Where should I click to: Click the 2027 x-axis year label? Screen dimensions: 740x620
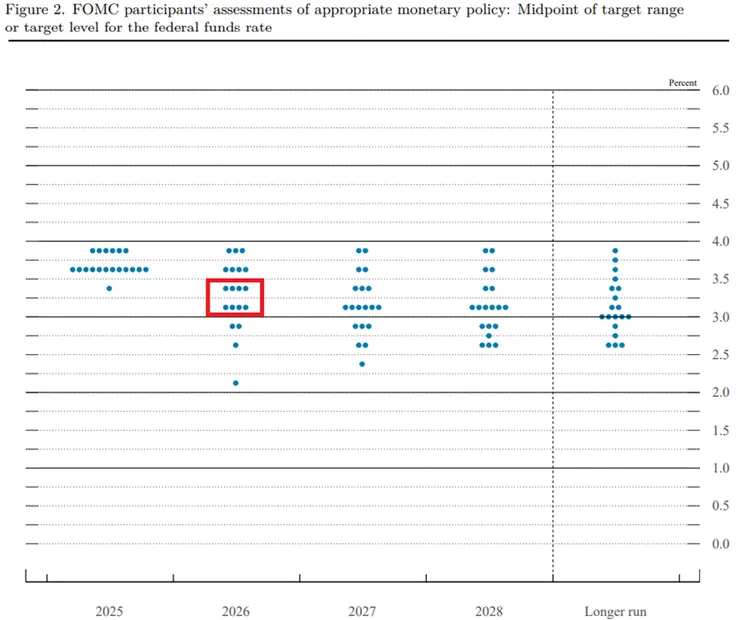click(362, 612)
